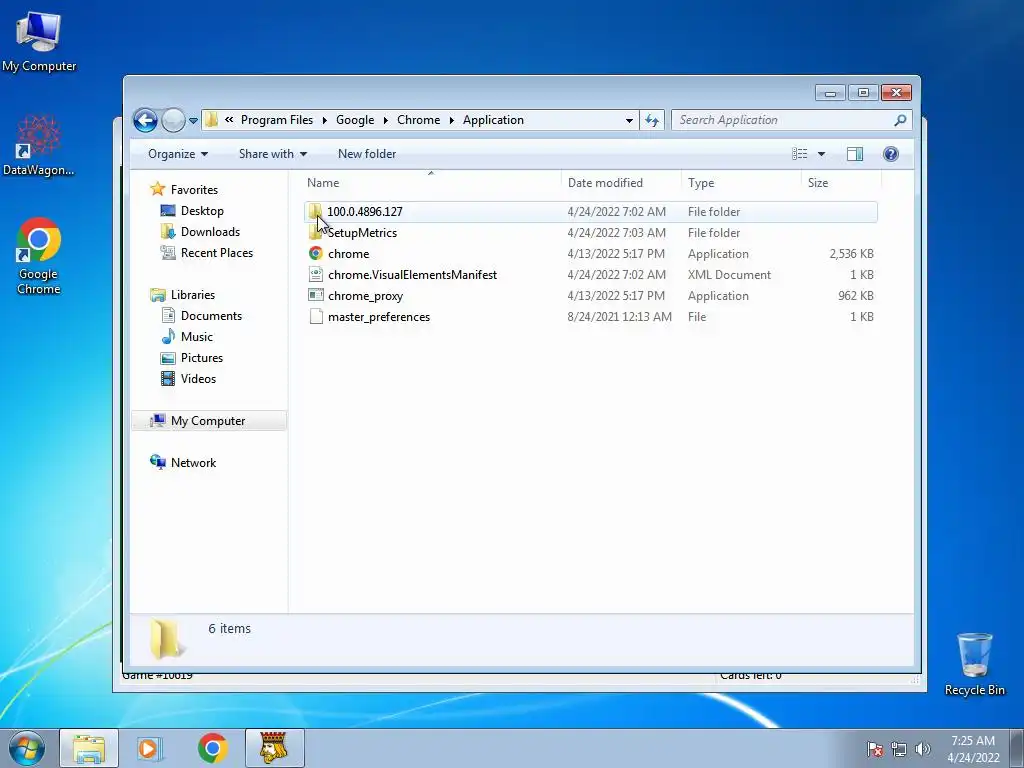Screen dimensions: 1024x768
Task: Select Google Chrome desktop shortcut
Action: 39,256
